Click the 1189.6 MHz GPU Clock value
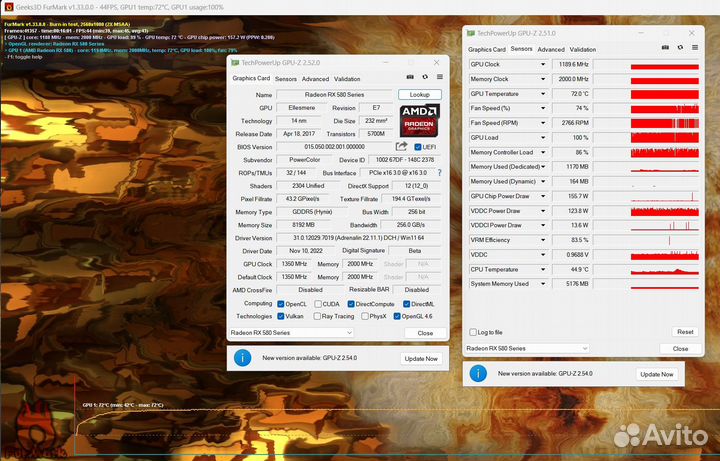The height and width of the screenshot is (461, 720). pos(571,65)
